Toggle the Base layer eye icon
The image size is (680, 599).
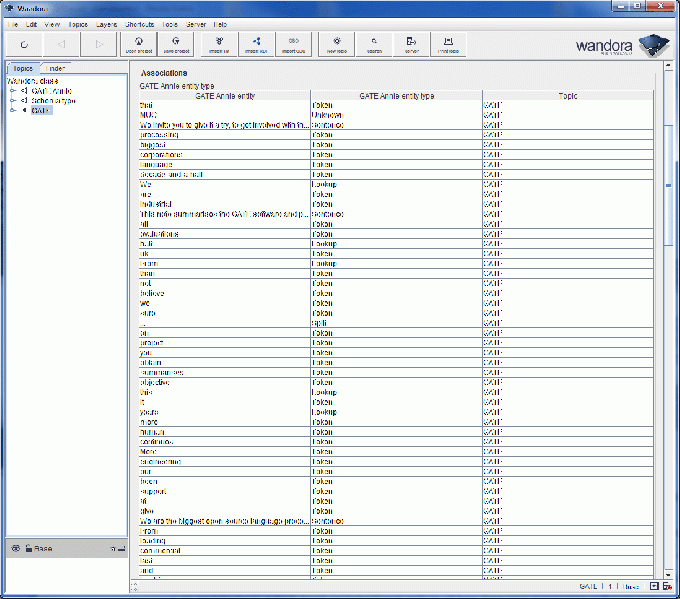(15, 549)
